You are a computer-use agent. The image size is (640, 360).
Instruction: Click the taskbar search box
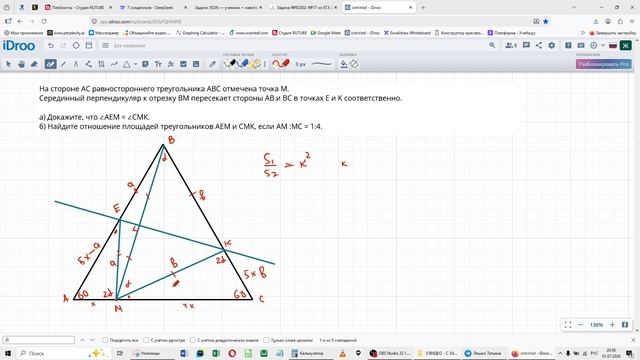(63, 353)
